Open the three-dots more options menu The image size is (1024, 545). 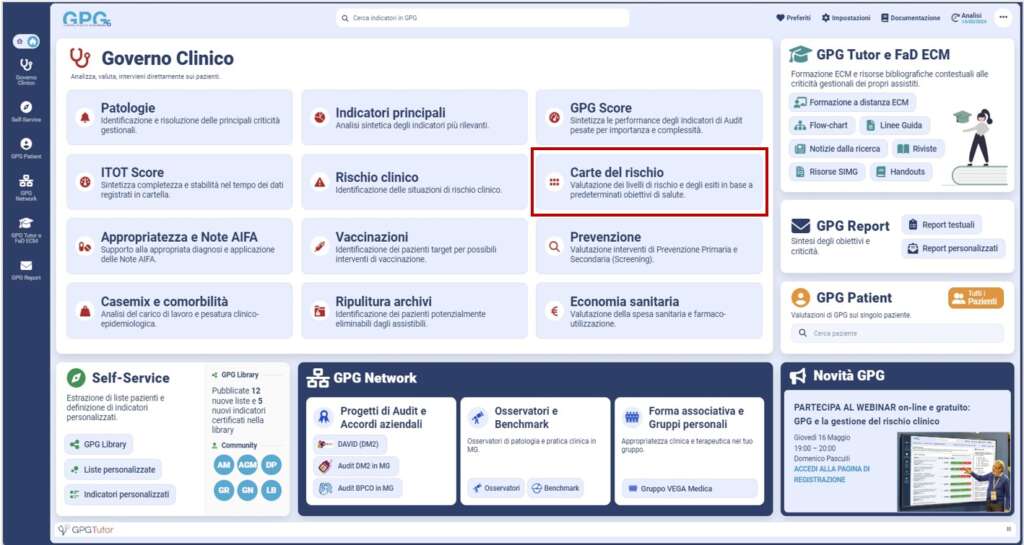pos(1002,18)
